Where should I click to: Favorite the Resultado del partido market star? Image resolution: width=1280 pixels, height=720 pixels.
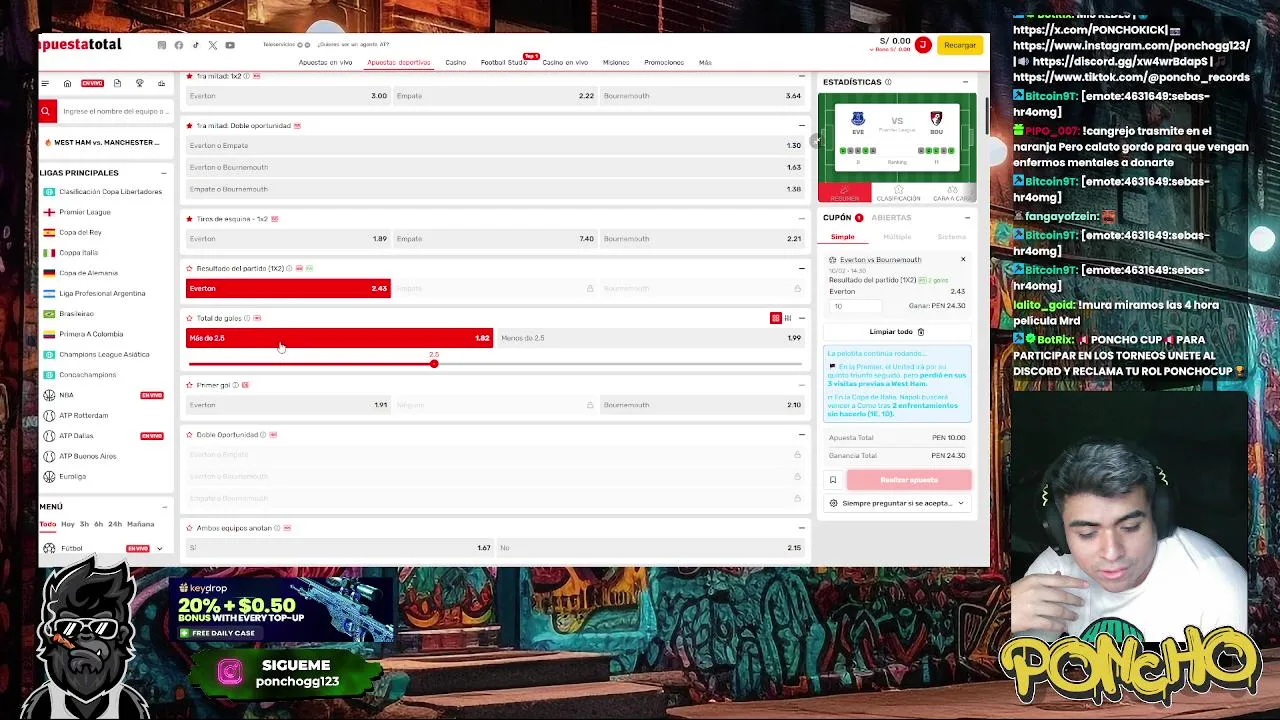click(189, 268)
